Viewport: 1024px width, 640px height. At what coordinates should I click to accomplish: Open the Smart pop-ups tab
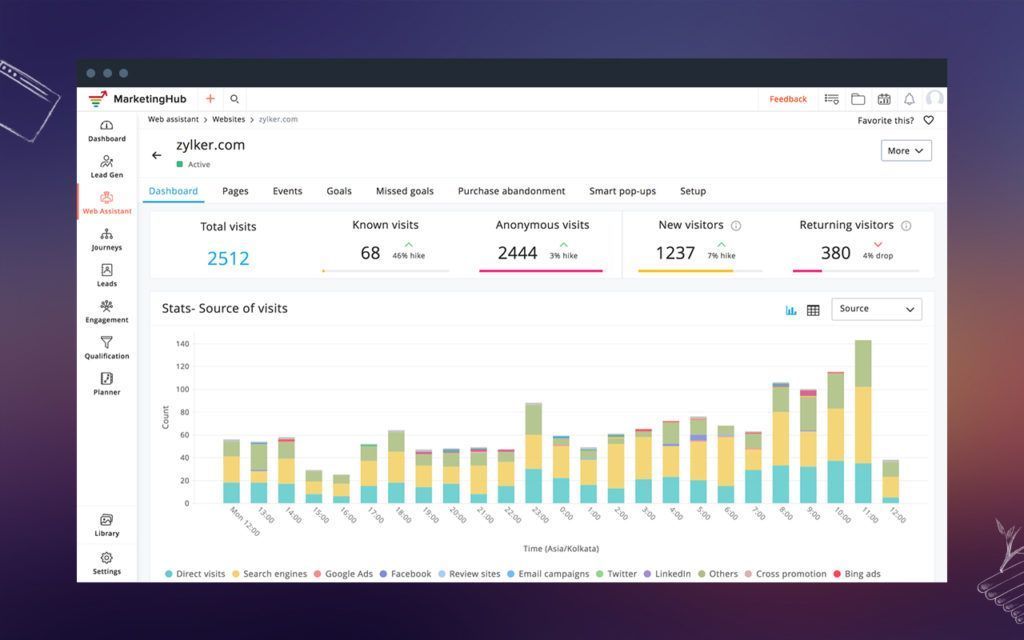point(621,191)
